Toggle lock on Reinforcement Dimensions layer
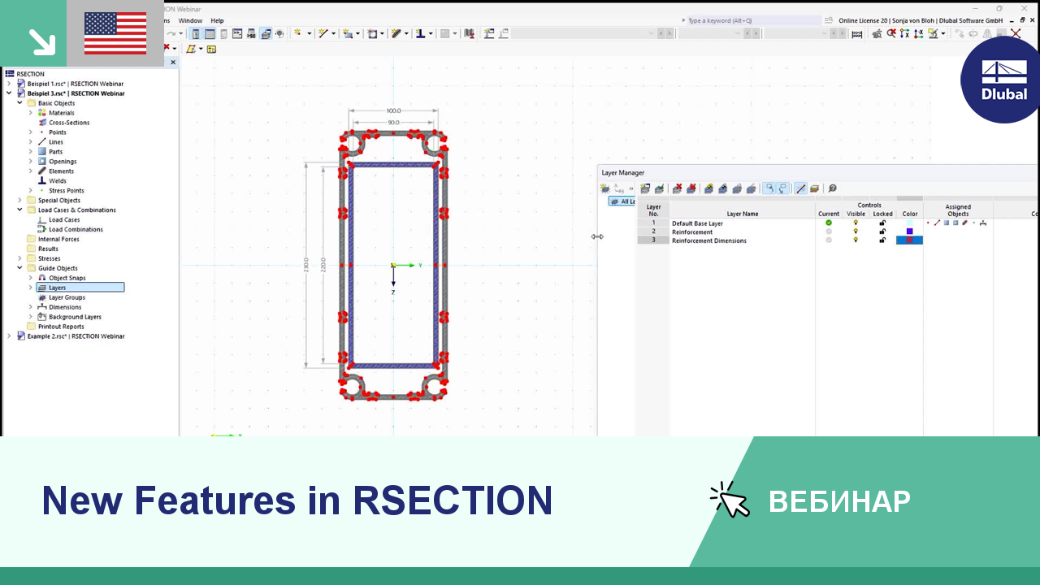The image size is (1040, 585). click(x=882, y=240)
